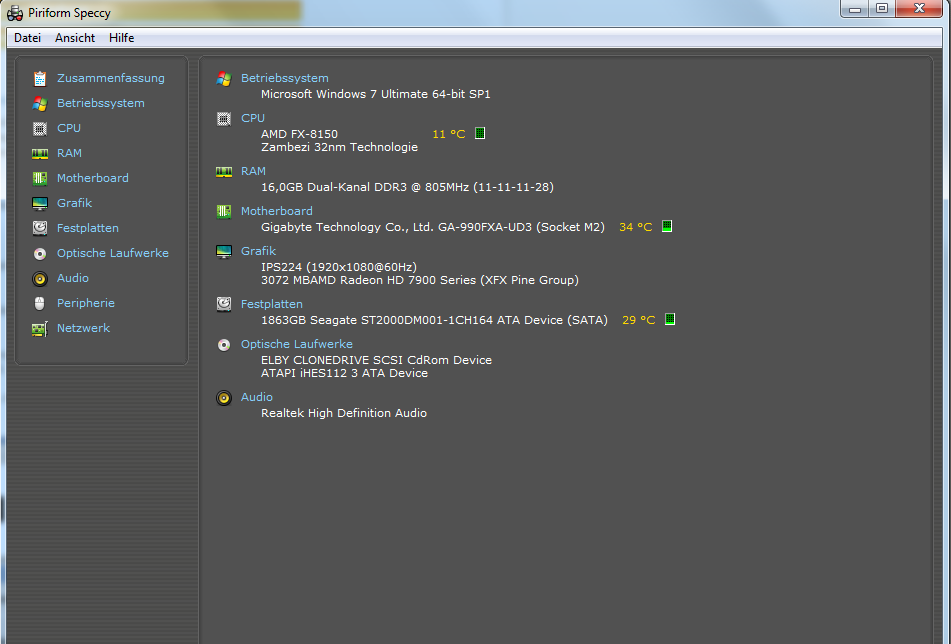Click the memory icon beside RAM heading
The image size is (951, 644).
click(224, 172)
